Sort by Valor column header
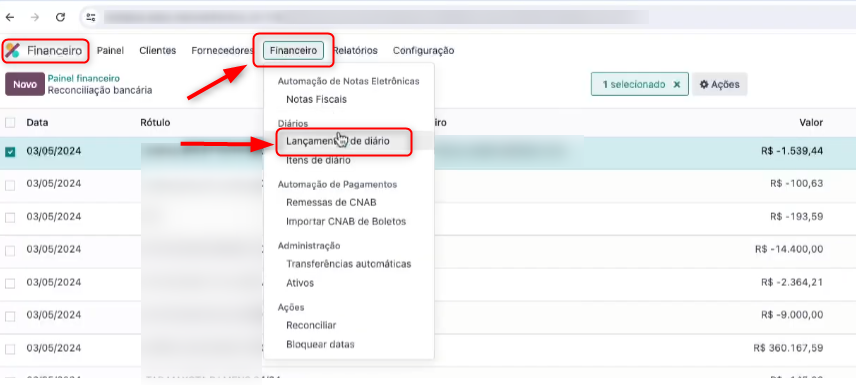The width and height of the screenshot is (856, 390). tap(811, 123)
